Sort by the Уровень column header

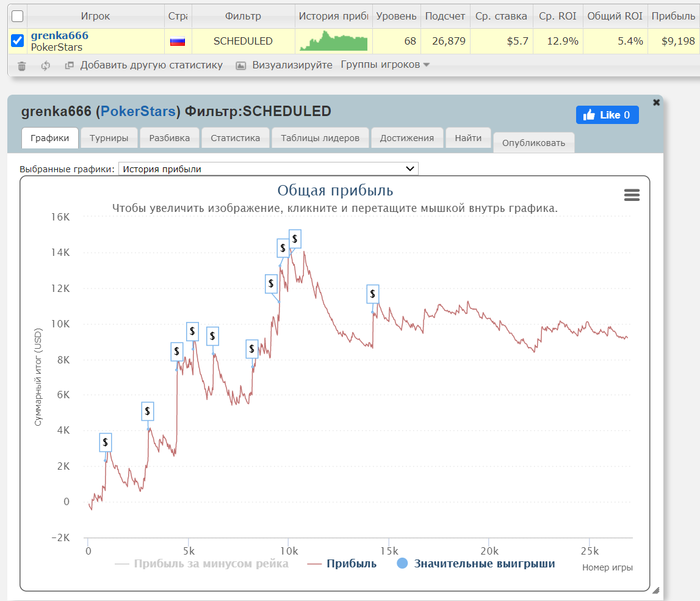pyautogui.click(x=396, y=16)
